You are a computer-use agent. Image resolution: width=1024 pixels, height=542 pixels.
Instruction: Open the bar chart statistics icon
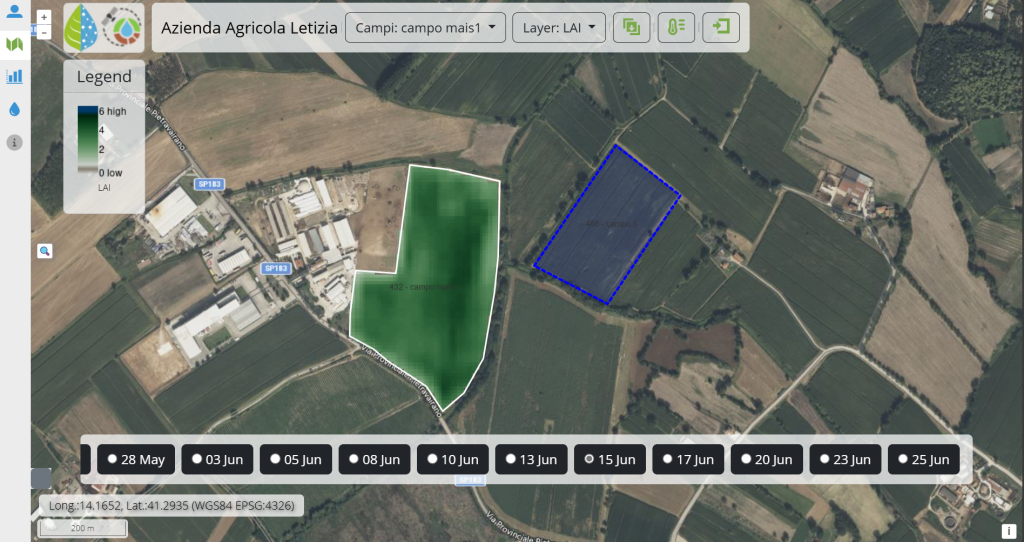[x=14, y=76]
